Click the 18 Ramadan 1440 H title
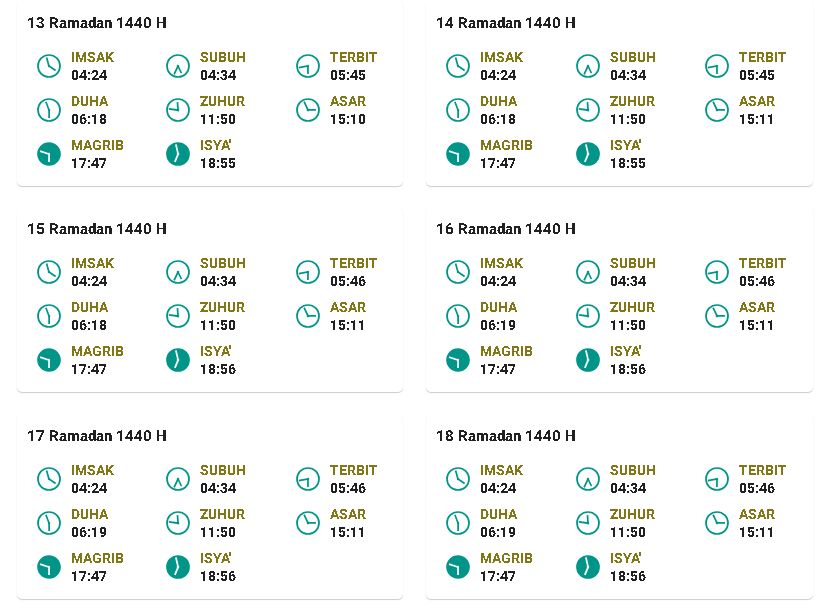831x614 pixels. pyautogui.click(x=506, y=436)
